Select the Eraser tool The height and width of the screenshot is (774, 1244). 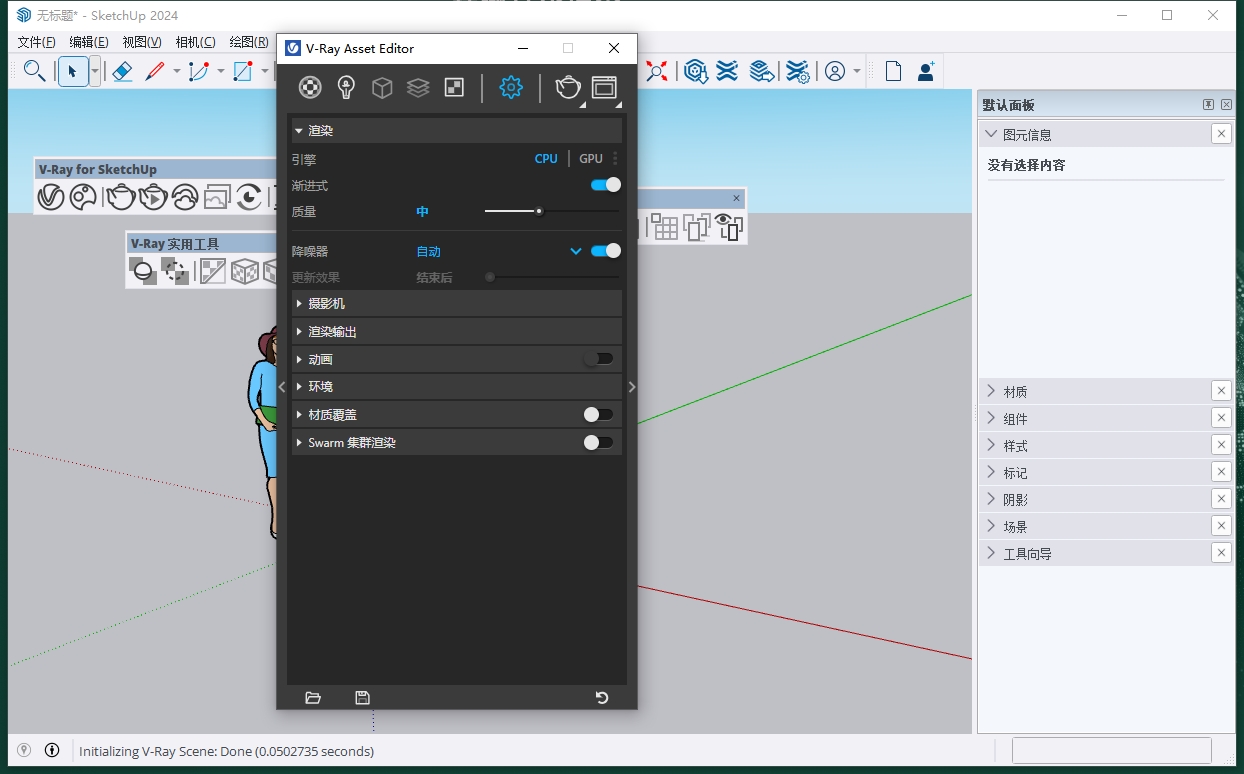coord(122,71)
